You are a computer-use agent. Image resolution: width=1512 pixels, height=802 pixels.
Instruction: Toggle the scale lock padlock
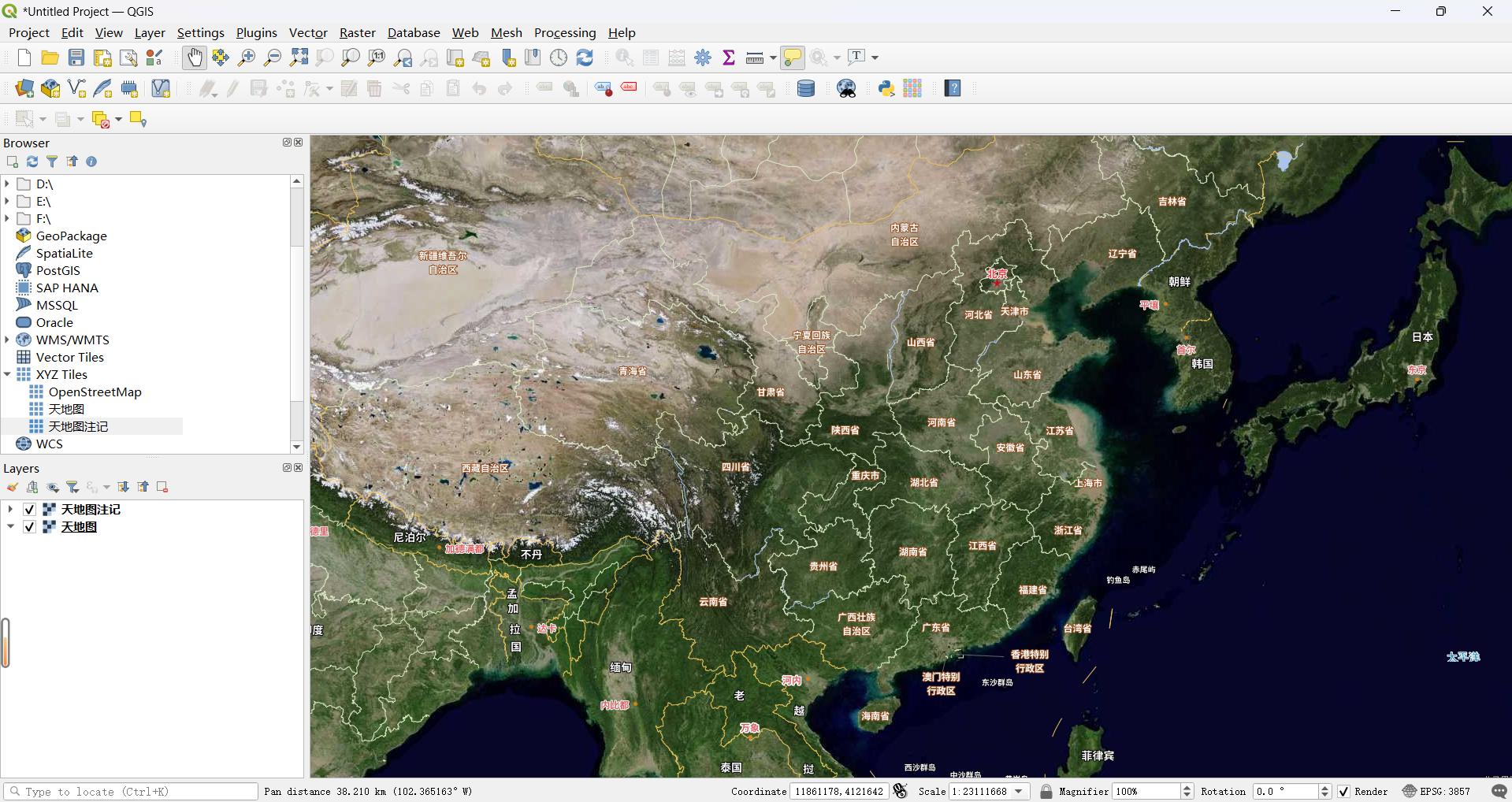pos(1046,791)
